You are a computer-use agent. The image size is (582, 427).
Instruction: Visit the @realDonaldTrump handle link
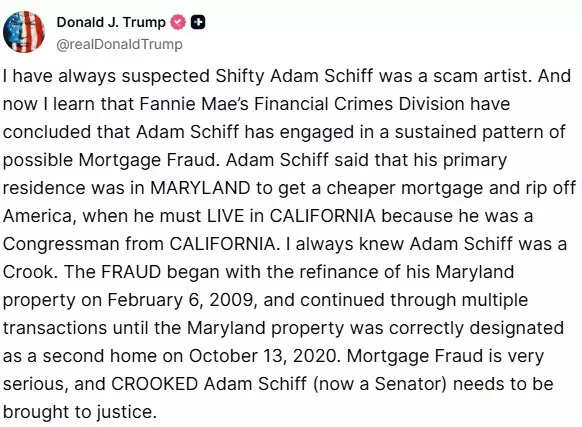120,44
